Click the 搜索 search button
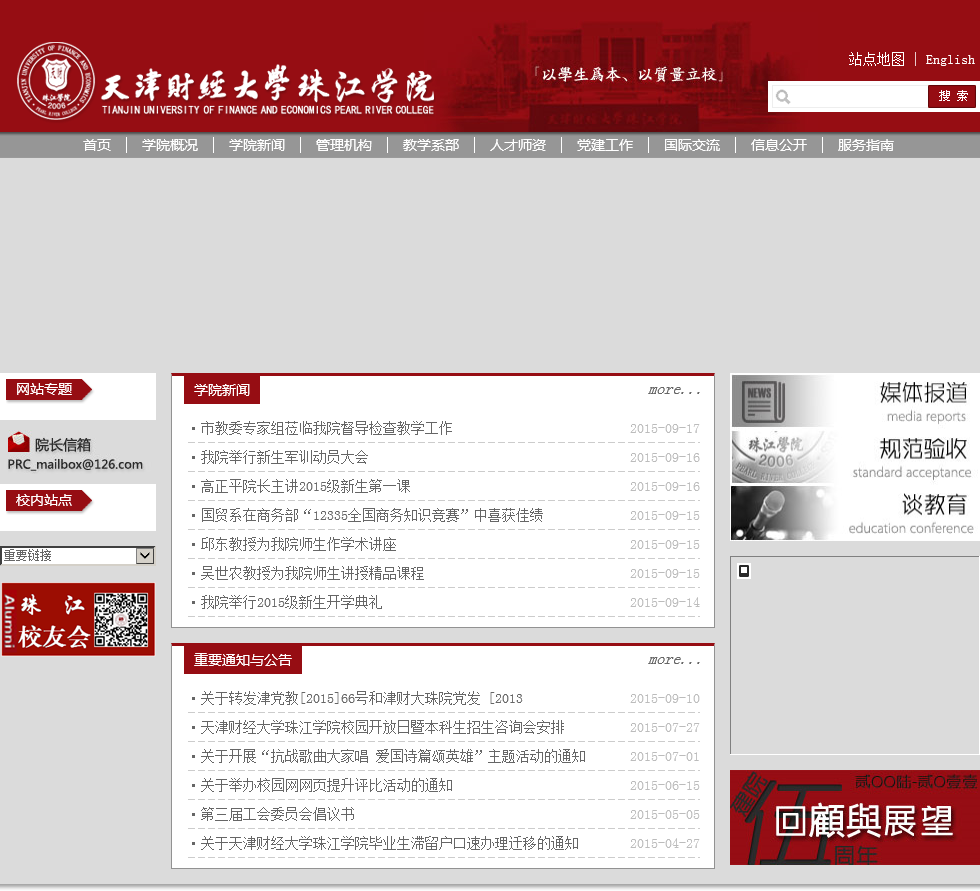This screenshot has width=980, height=891. (952, 96)
